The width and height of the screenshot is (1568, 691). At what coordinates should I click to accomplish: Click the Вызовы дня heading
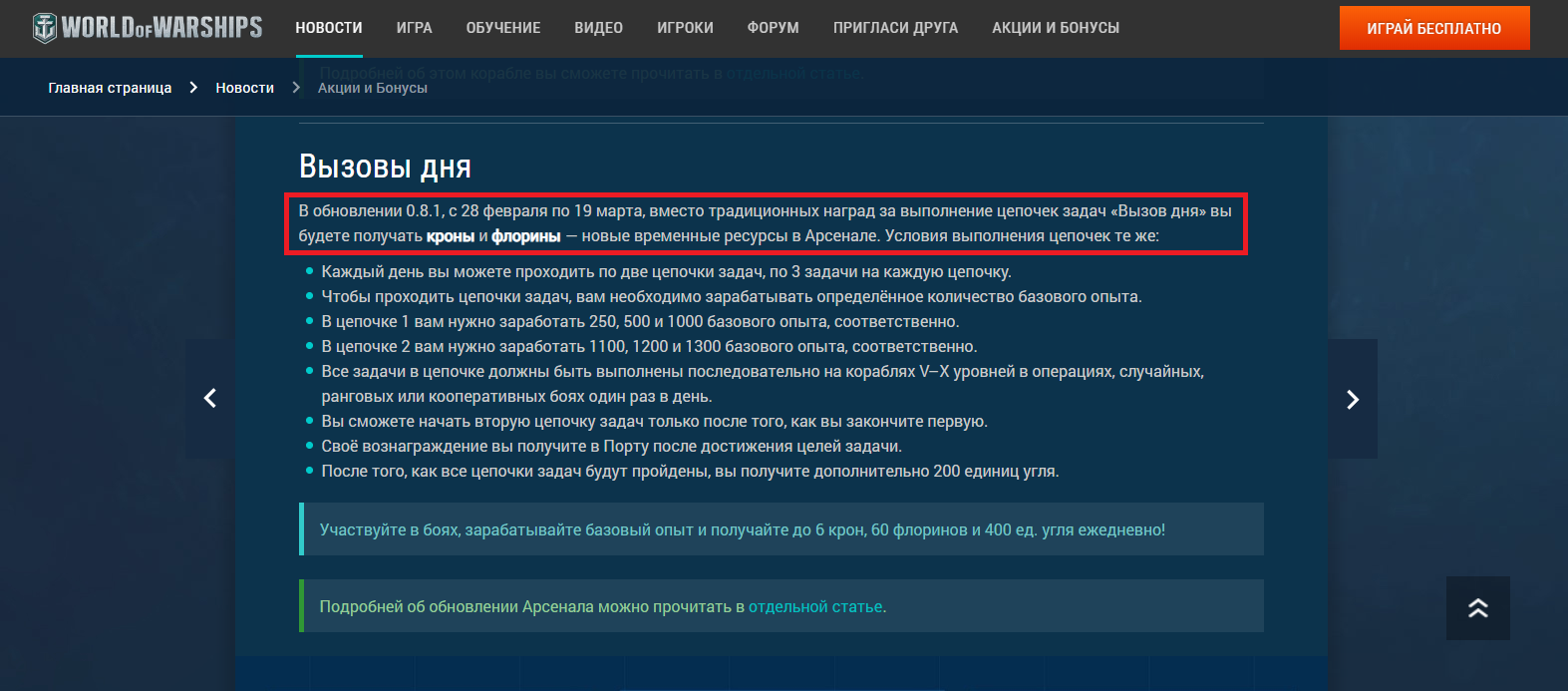point(385,167)
